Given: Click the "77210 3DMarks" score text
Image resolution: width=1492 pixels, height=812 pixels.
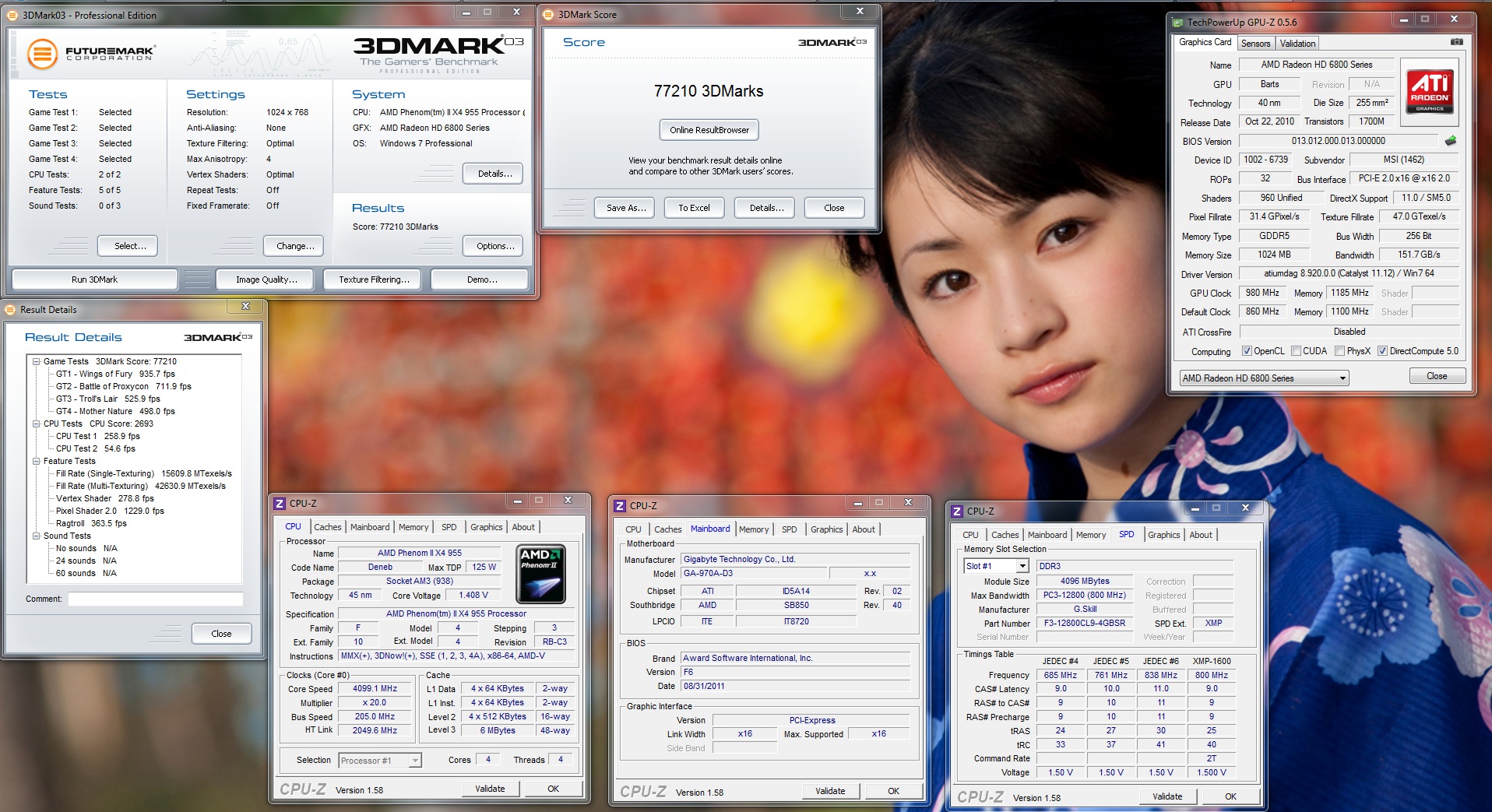Looking at the screenshot, I should pos(709,91).
